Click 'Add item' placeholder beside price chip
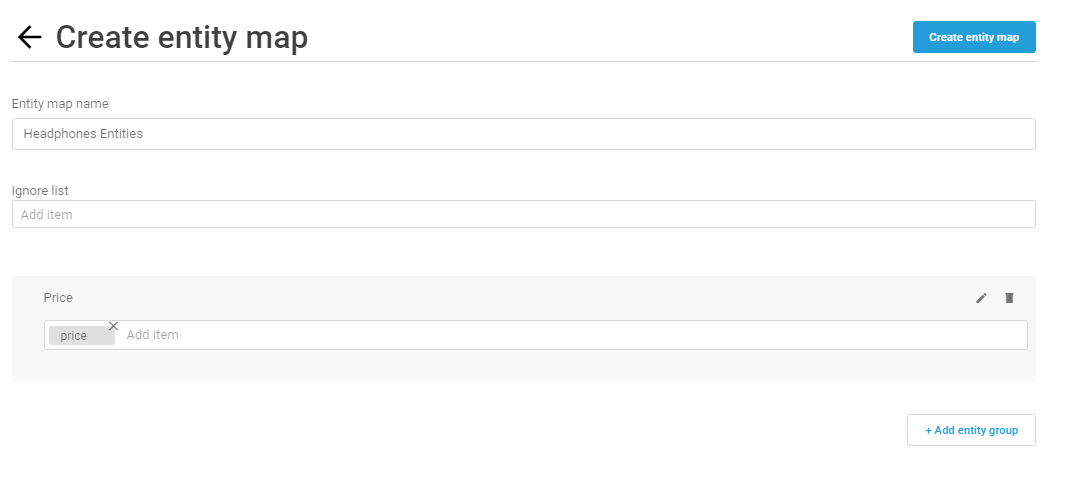The width and height of the screenshot is (1071, 498). coord(152,335)
